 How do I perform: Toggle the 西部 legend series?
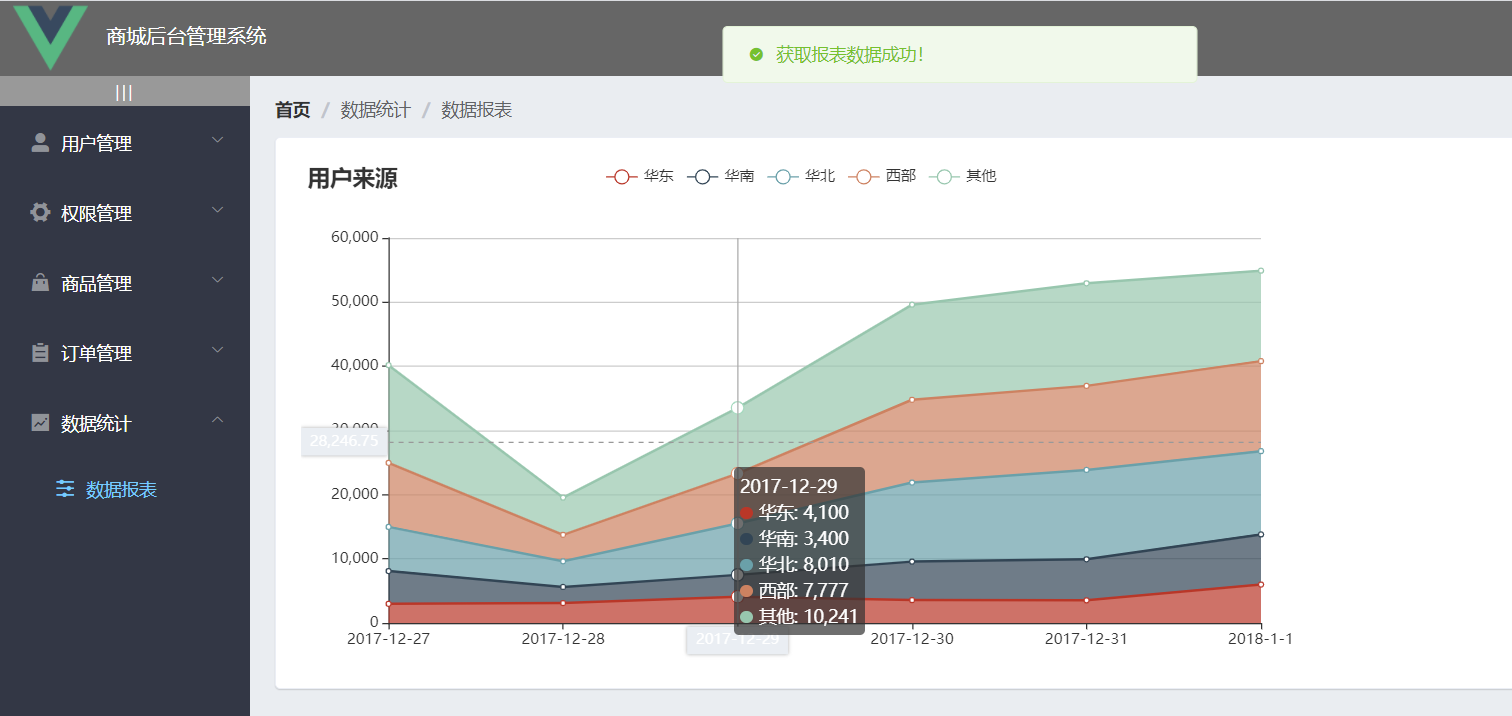[x=882, y=176]
